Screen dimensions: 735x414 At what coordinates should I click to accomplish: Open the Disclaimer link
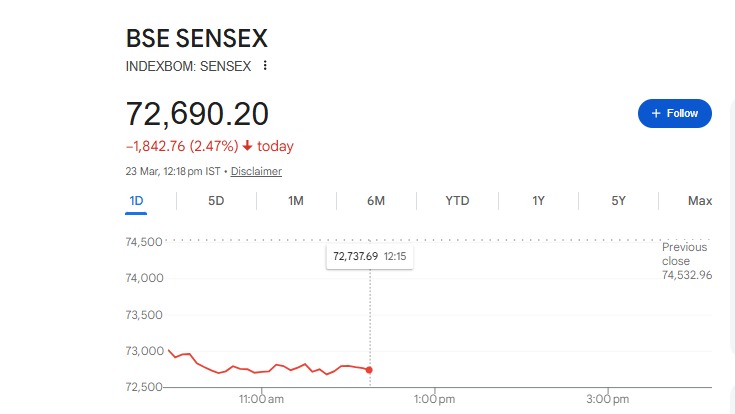tap(256, 171)
